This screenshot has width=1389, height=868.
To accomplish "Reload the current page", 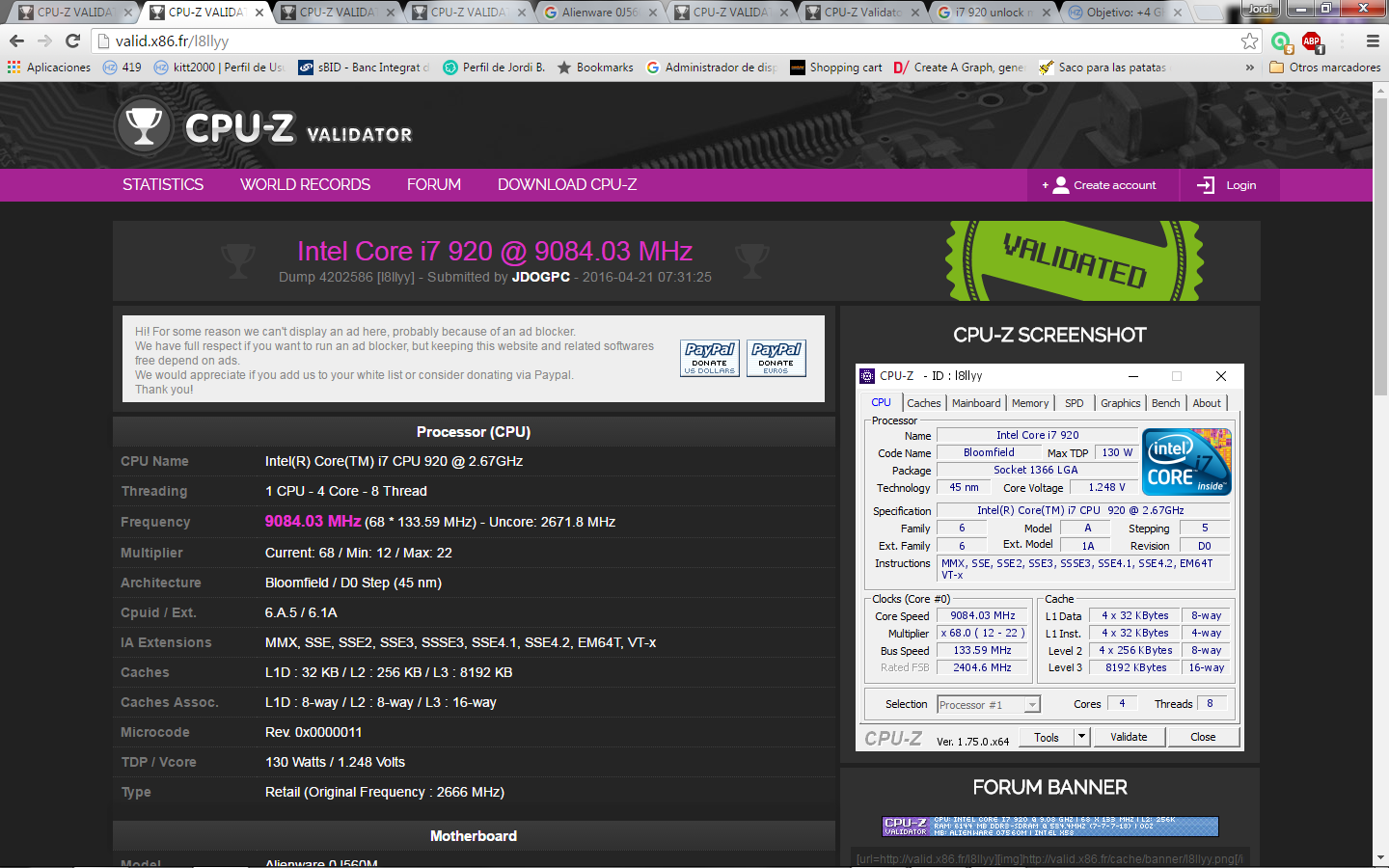I will click(x=72, y=41).
